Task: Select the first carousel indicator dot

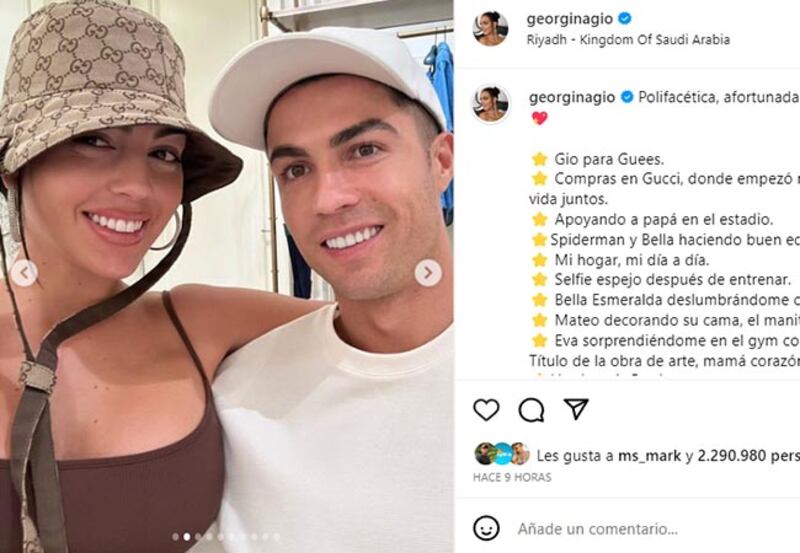Action: tap(176, 537)
